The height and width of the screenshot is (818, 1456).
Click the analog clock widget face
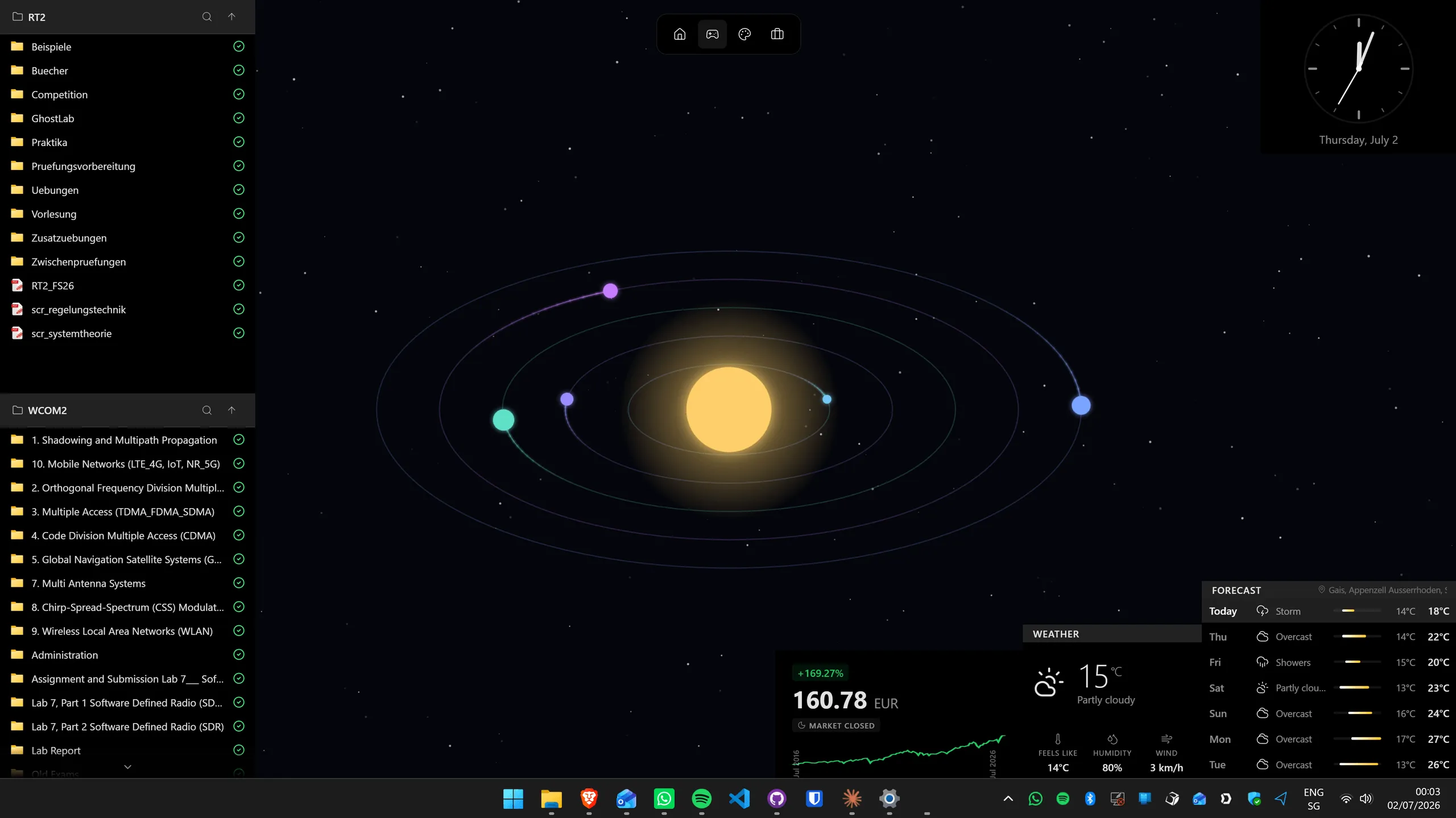tap(1358, 68)
